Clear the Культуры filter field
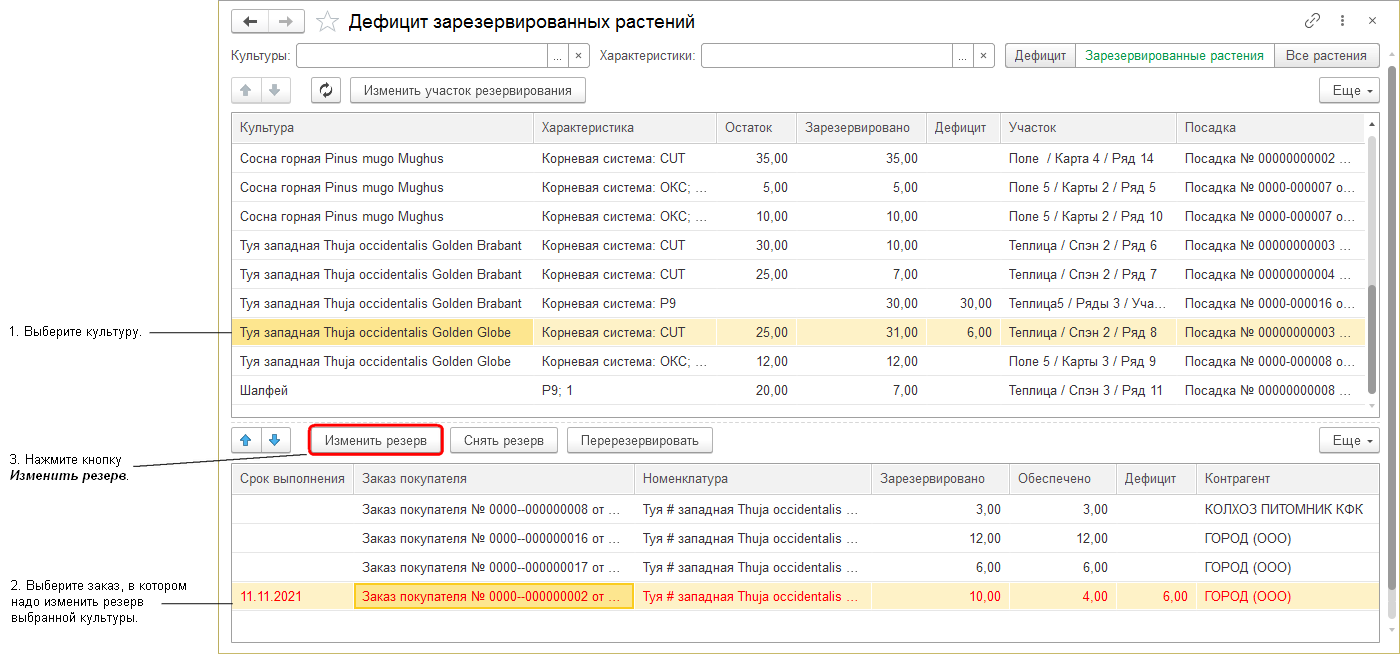Screen dimensions: 1400x654 [578, 56]
